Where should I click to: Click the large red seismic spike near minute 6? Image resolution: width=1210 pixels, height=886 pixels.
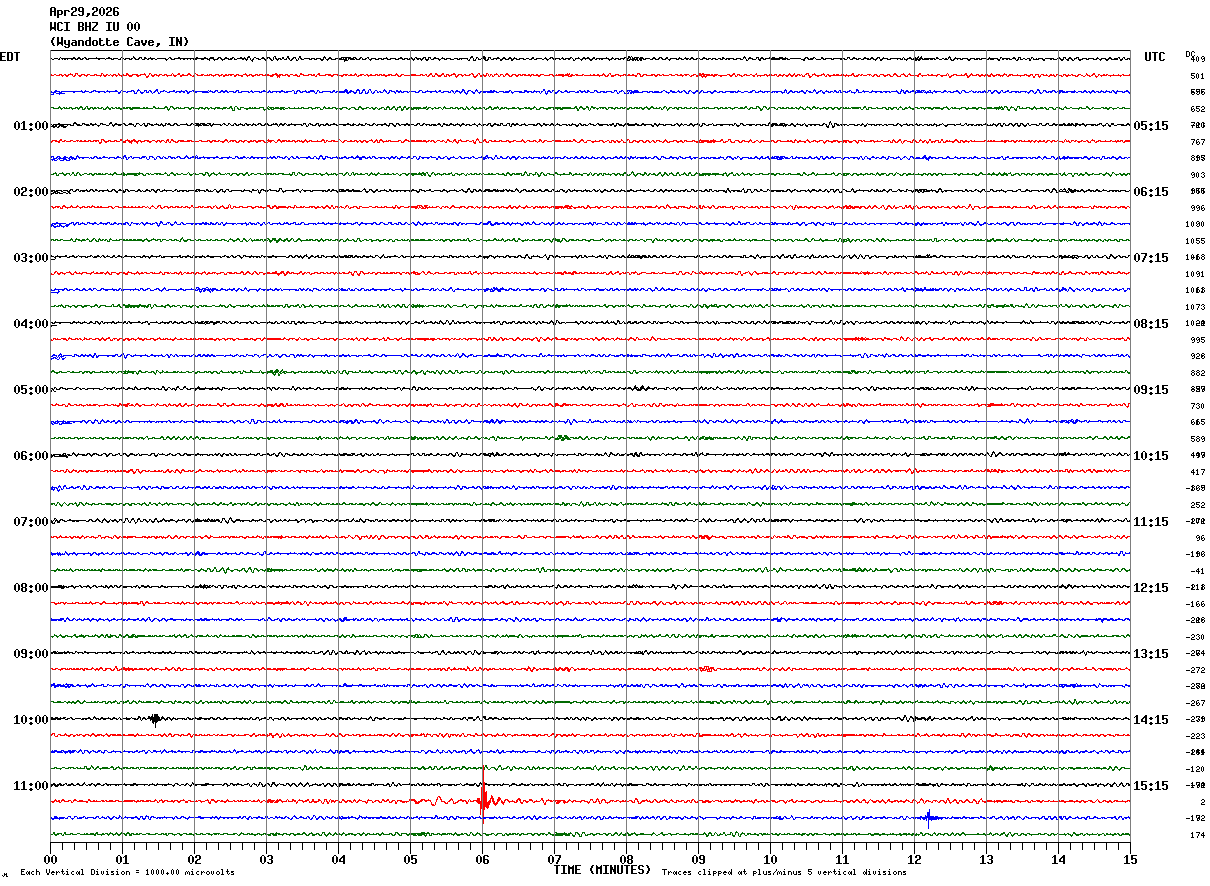[x=483, y=800]
